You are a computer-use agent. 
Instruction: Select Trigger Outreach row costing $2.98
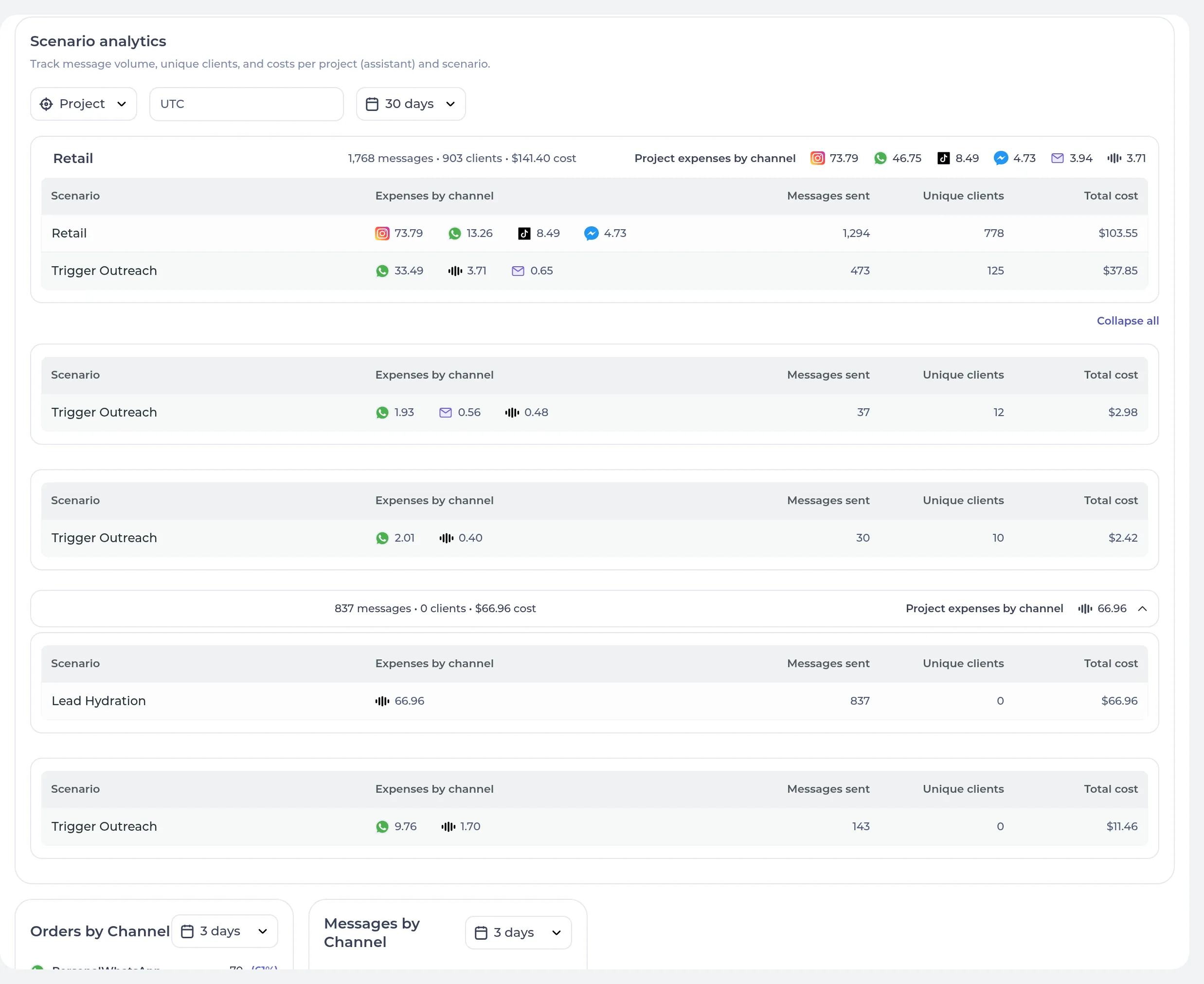point(594,413)
